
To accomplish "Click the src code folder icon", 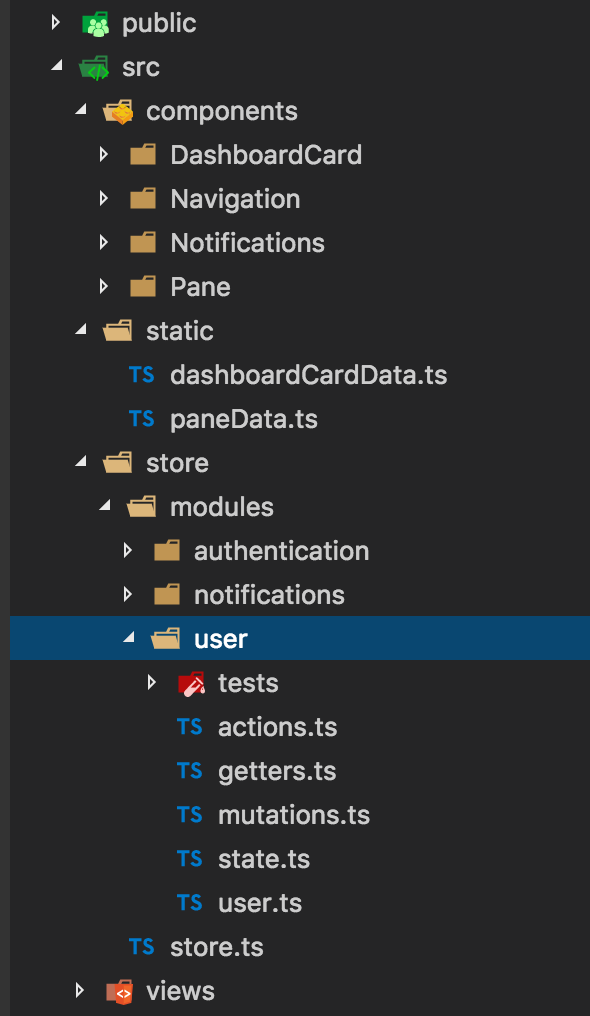I will [95, 68].
